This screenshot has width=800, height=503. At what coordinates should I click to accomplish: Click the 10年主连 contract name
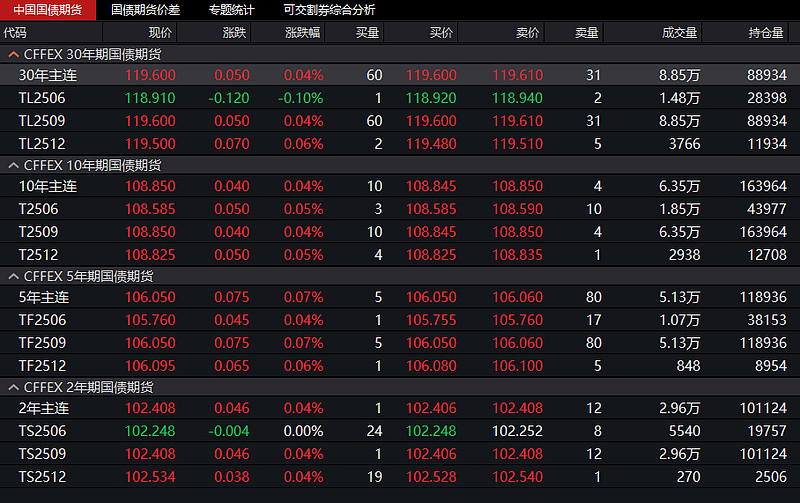pos(47,187)
